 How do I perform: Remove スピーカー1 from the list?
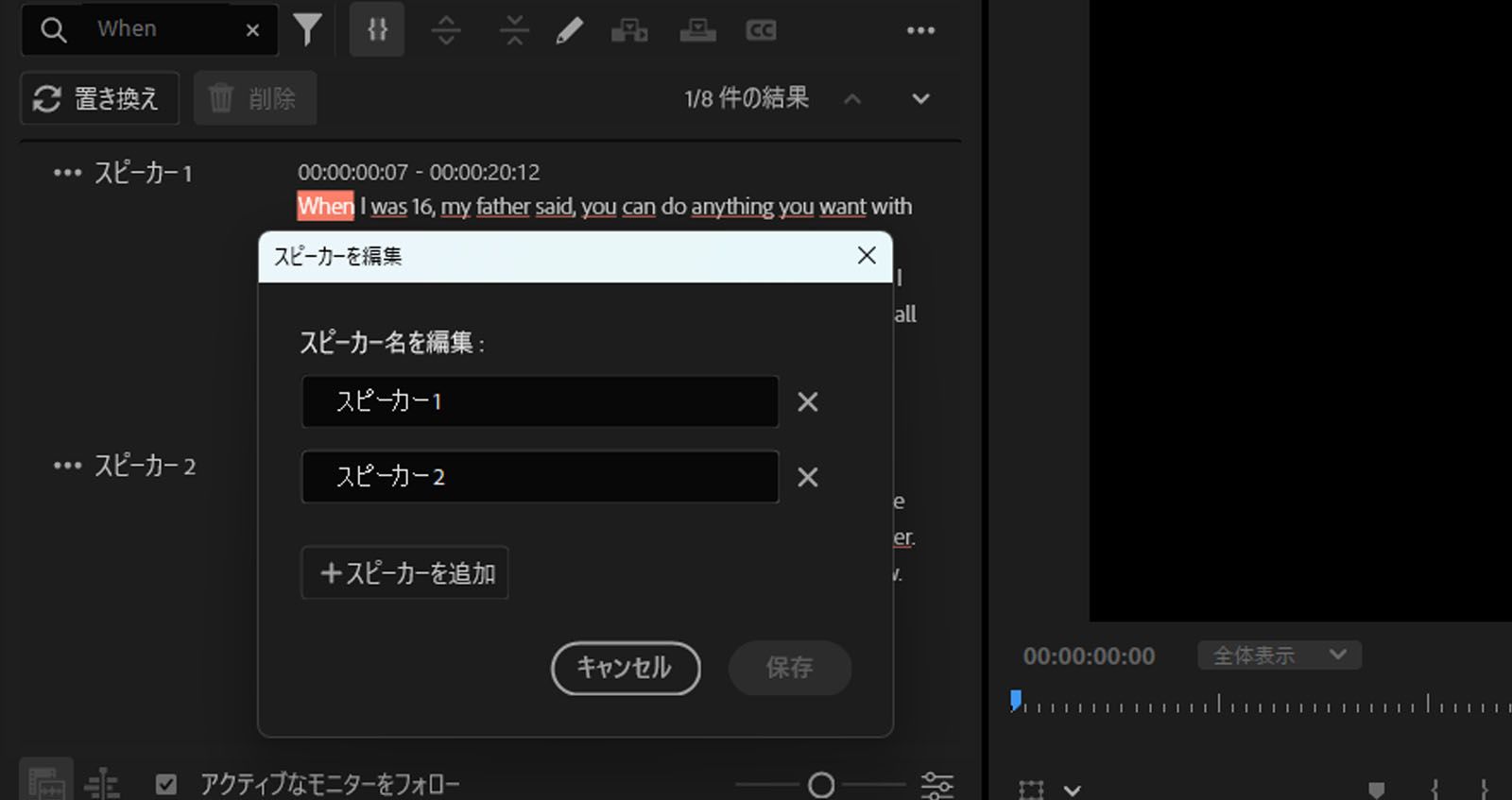point(808,402)
